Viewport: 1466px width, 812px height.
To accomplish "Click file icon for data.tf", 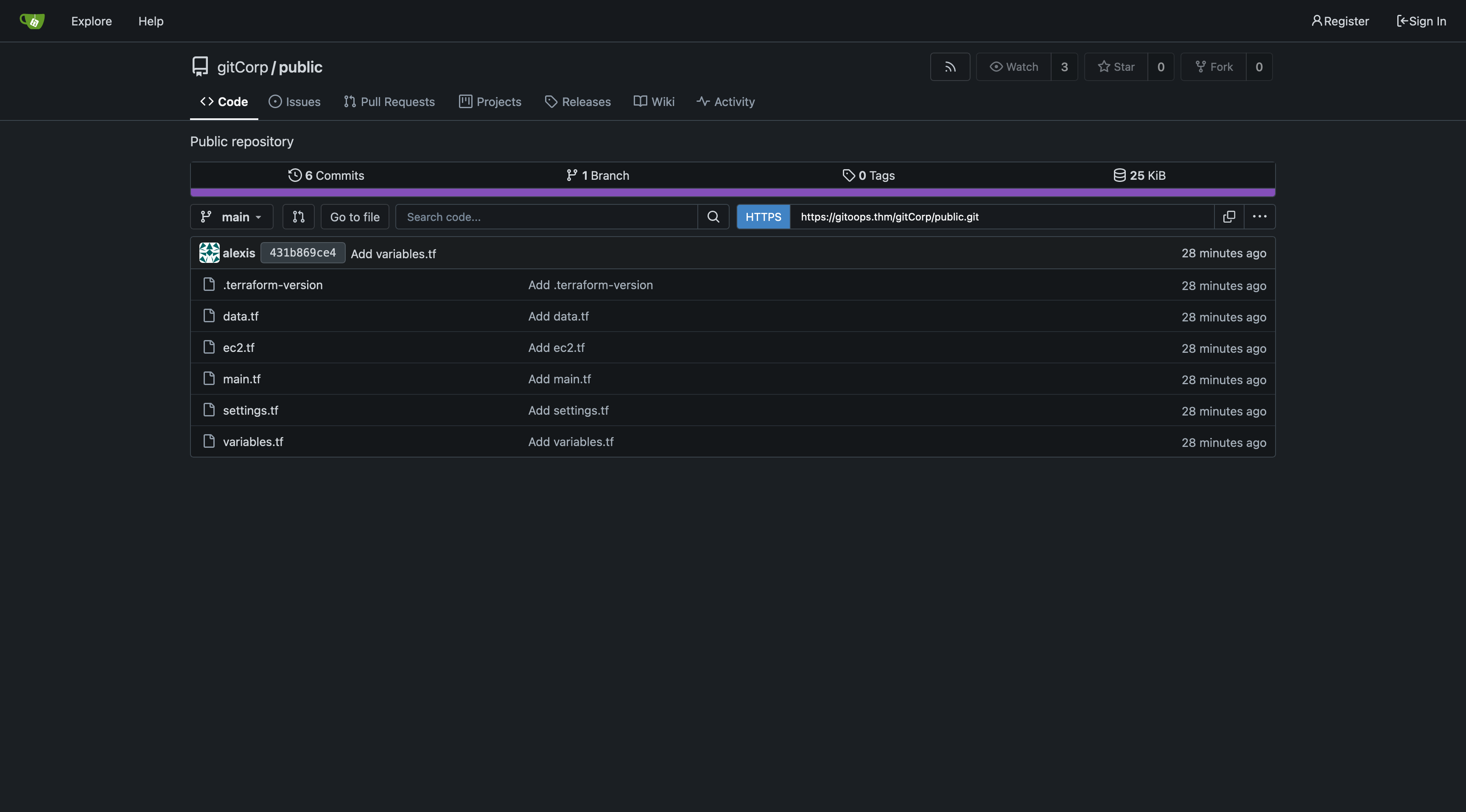I will [x=210, y=316].
